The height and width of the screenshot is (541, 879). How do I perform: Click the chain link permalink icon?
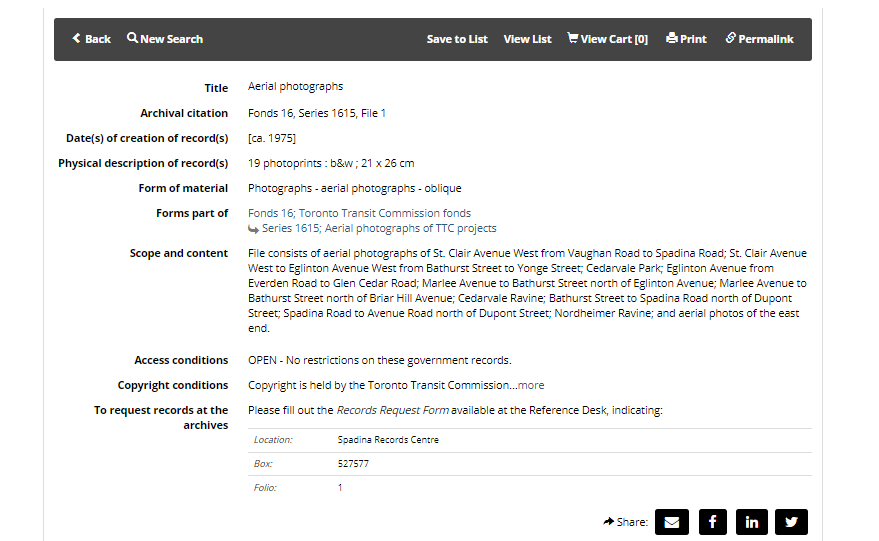pos(730,38)
